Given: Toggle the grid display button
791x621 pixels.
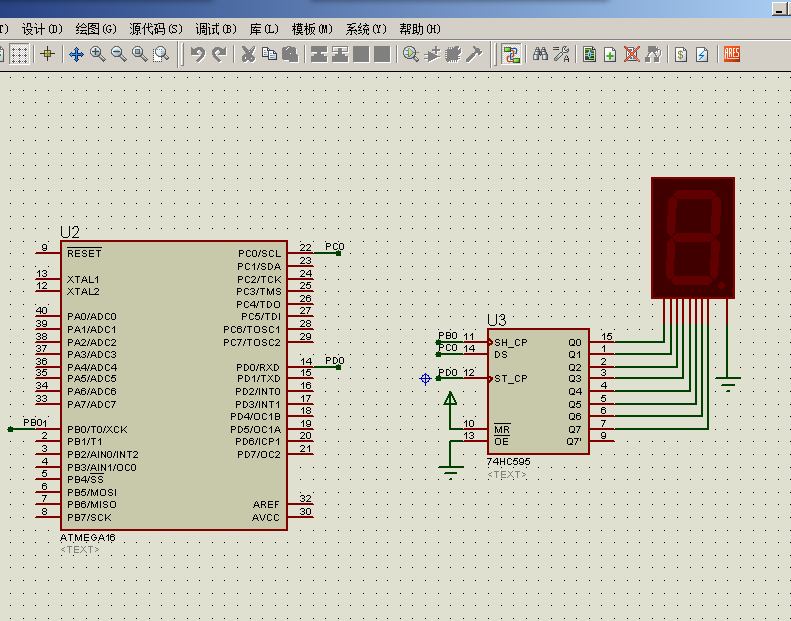Looking at the screenshot, I should point(19,54).
